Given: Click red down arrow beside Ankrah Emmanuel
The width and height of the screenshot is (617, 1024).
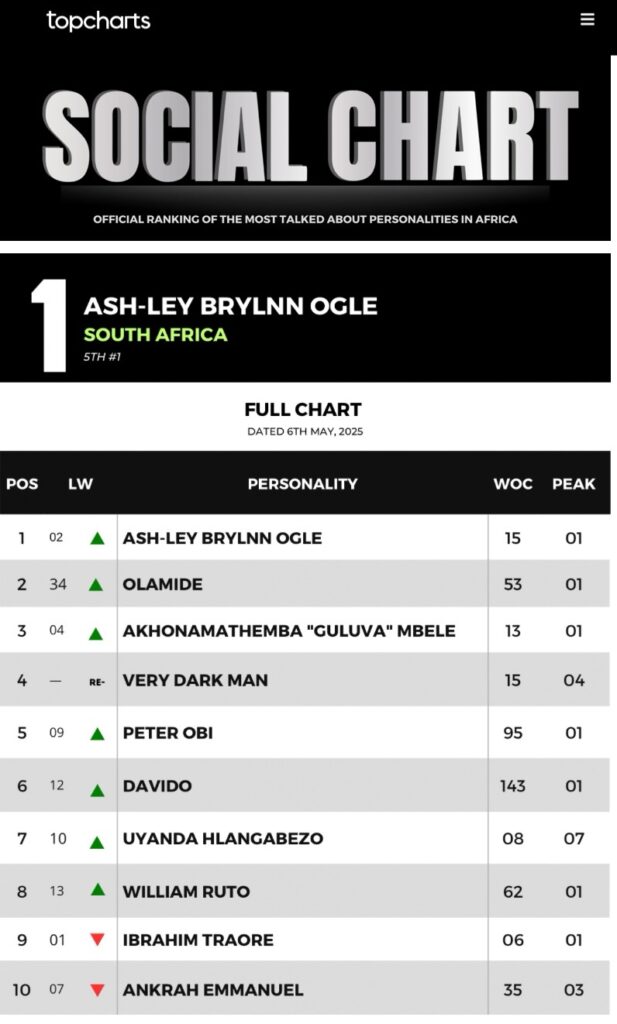Looking at the screenshot, I should coord(97,990).
